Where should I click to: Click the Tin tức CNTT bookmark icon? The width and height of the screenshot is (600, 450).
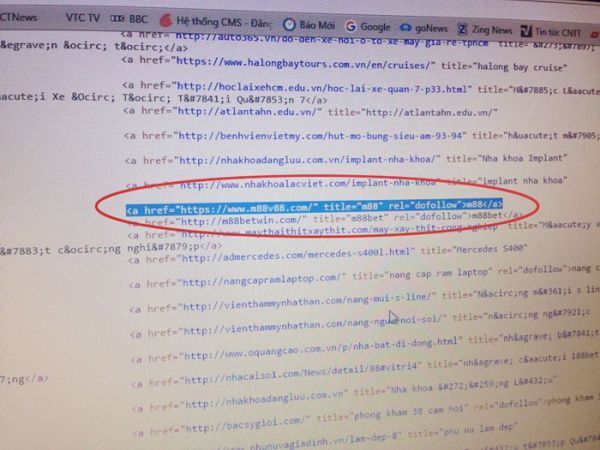(526, 31)
